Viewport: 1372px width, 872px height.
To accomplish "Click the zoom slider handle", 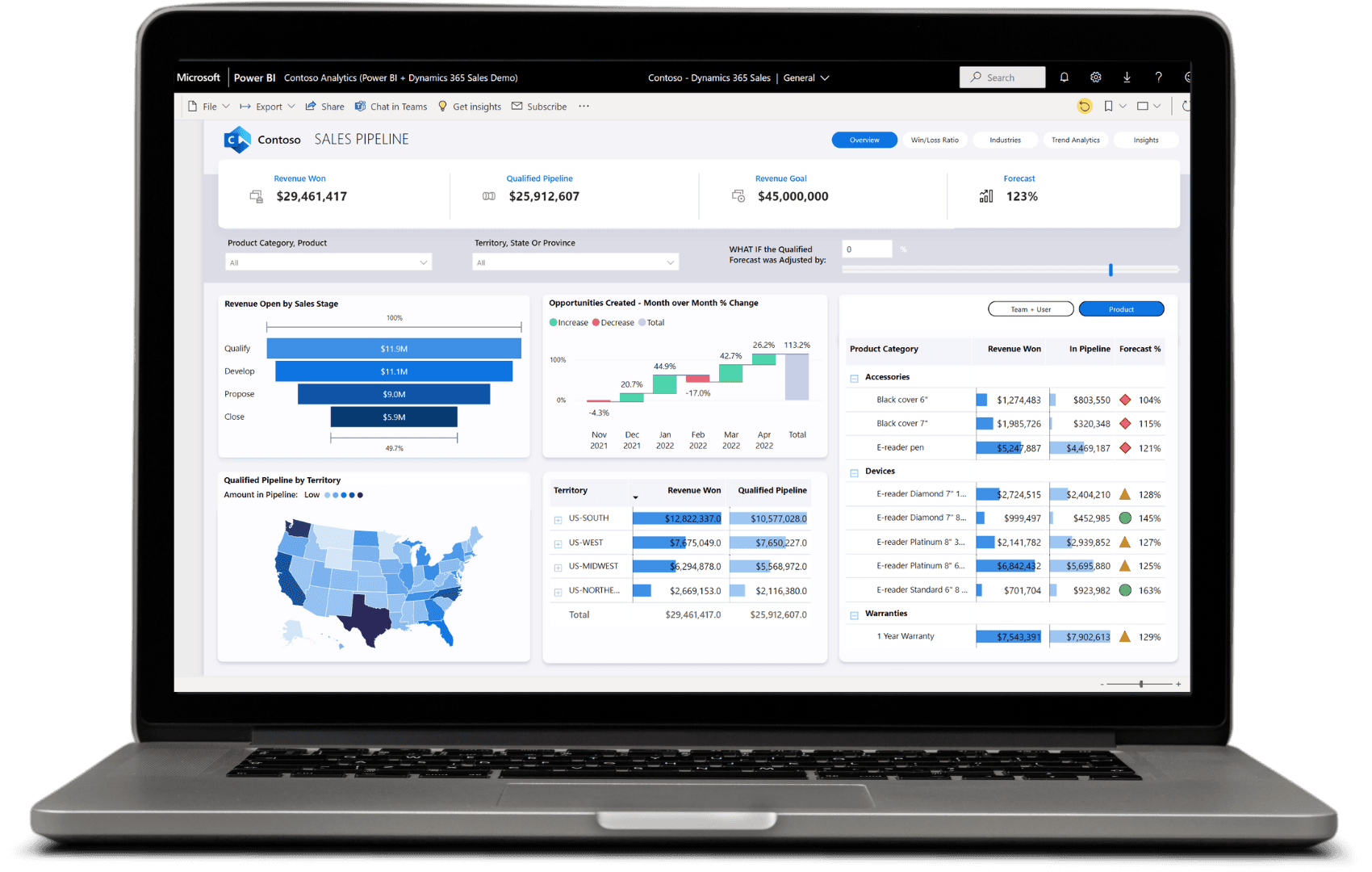I will pyautogui.click(x=1141, y=684).
